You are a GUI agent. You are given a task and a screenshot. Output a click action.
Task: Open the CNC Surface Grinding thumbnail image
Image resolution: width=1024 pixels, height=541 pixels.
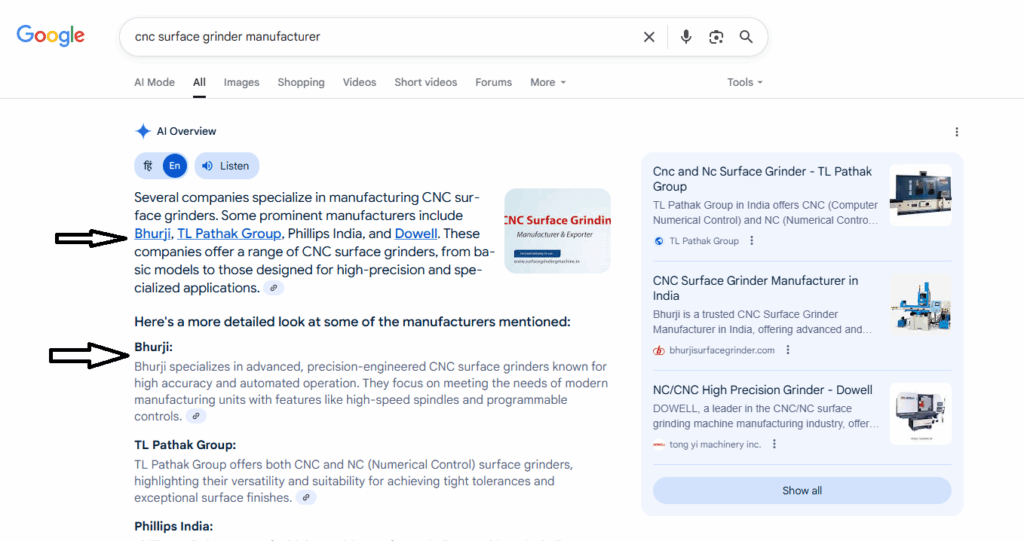point(558,231)
